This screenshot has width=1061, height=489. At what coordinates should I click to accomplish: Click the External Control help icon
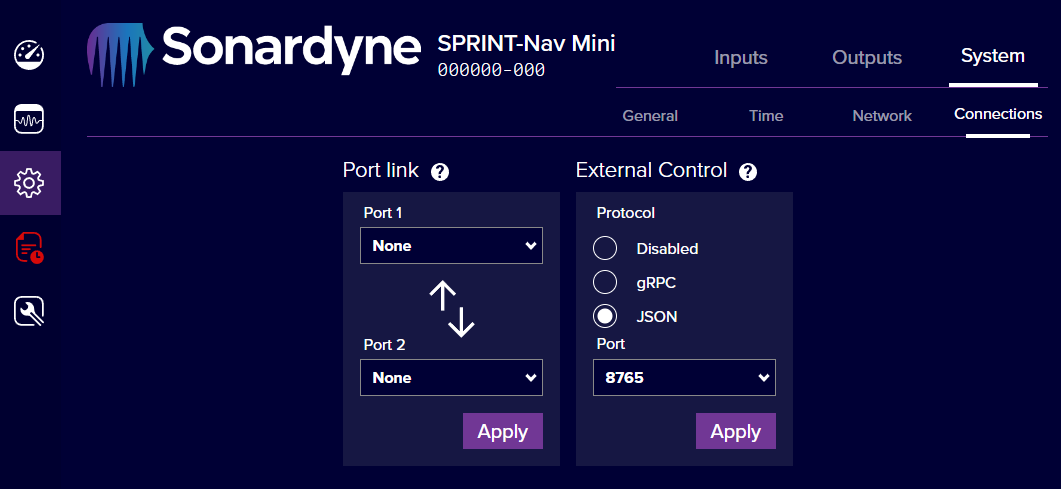747,172
